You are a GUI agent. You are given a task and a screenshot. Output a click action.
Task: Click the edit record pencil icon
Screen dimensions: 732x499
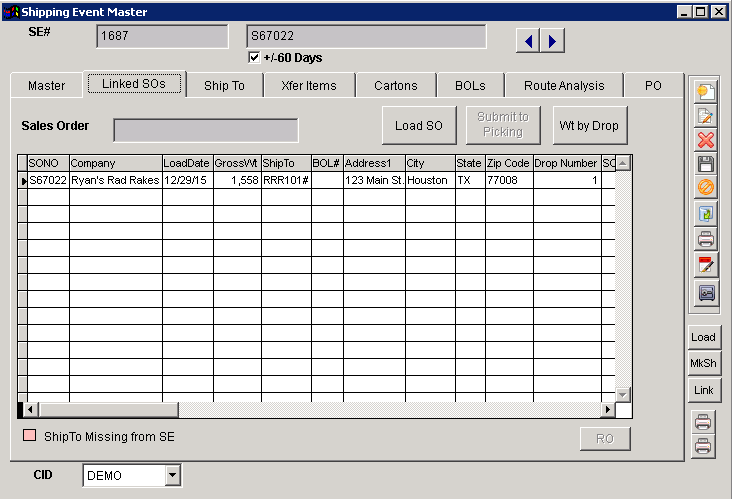point(706,115)
